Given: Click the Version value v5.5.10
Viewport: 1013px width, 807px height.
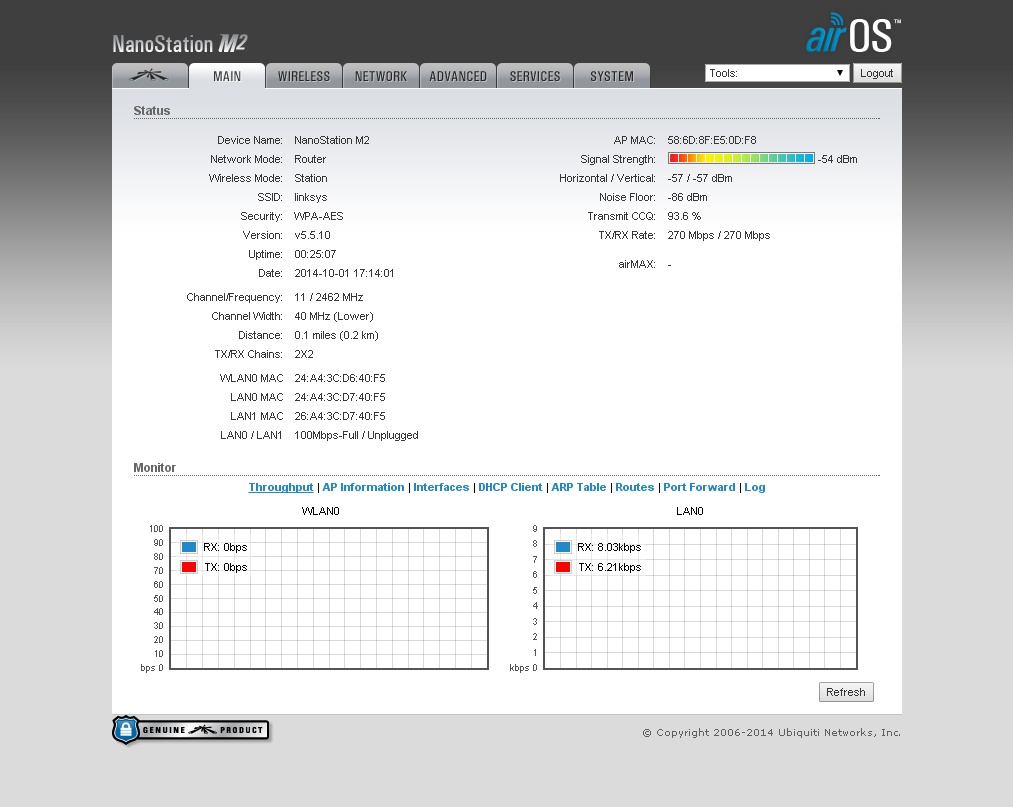Looking at the screenshot, I should [x=312, y=235].
